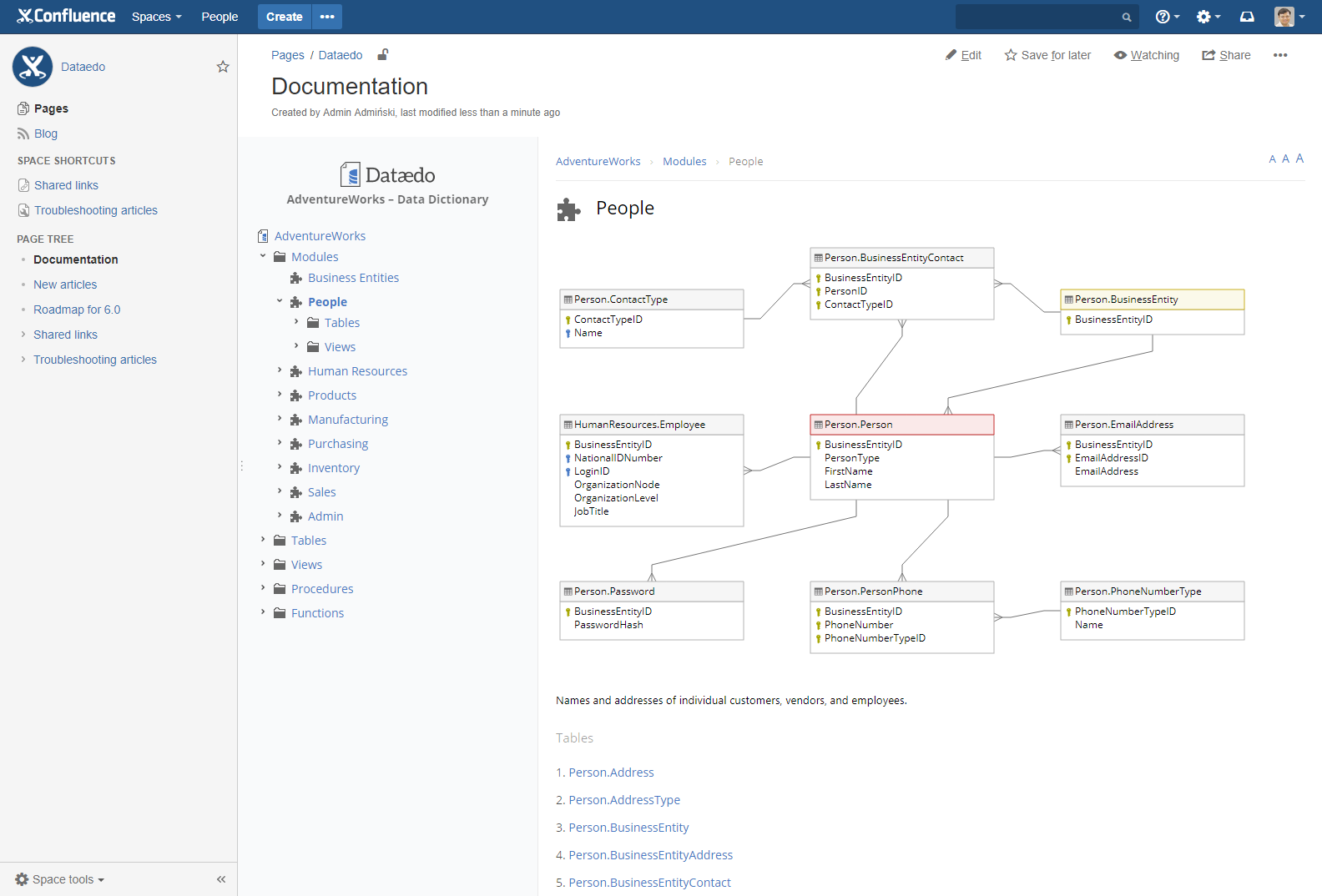Open the Spaces dropdown menu
This screenshot has width=1322, height=896.
click(156, 17)
